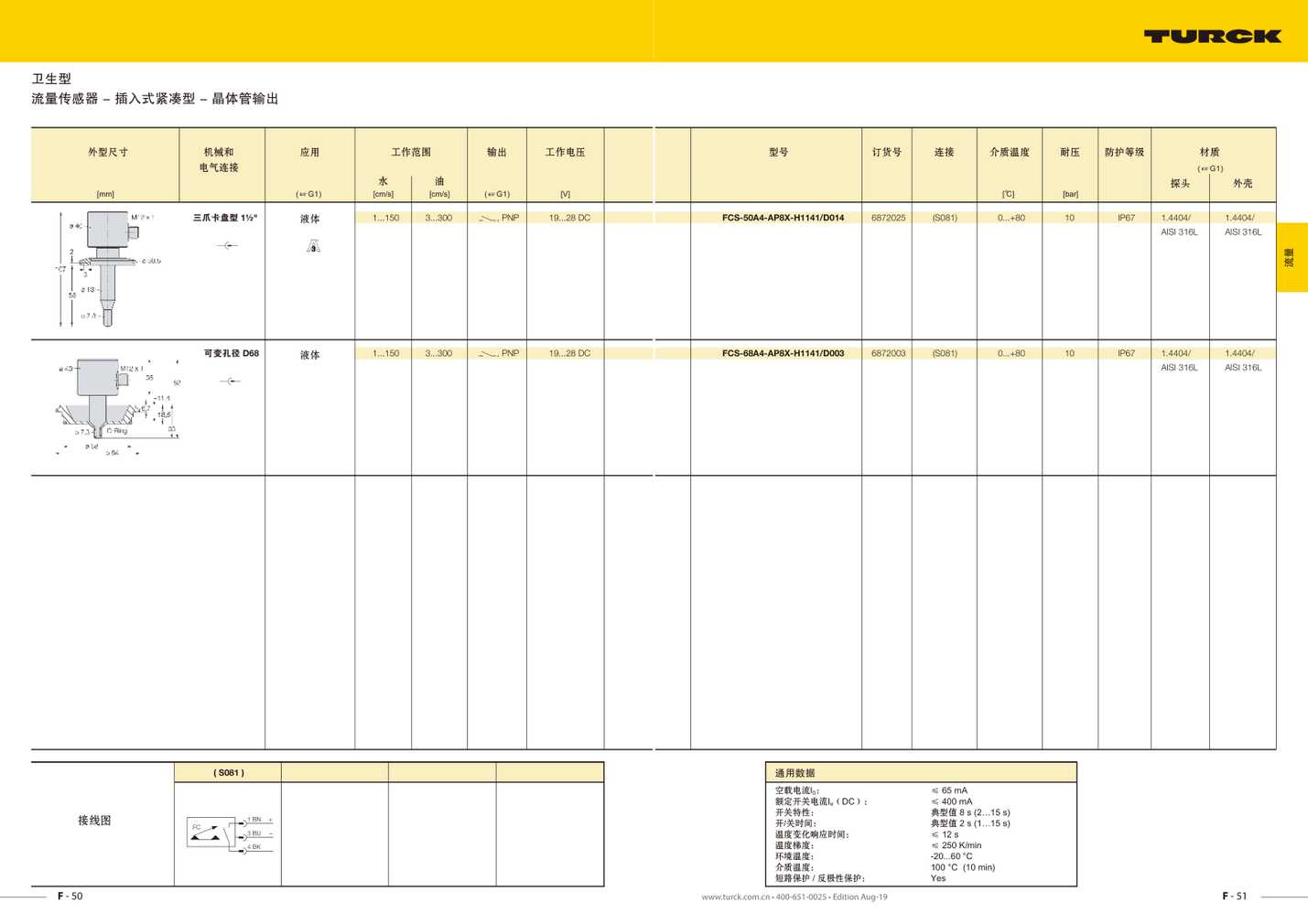1308x924 pixels.
Task: Click the 流量传感器 – 插入式紧凑型 title
Action: coord(155,99)
